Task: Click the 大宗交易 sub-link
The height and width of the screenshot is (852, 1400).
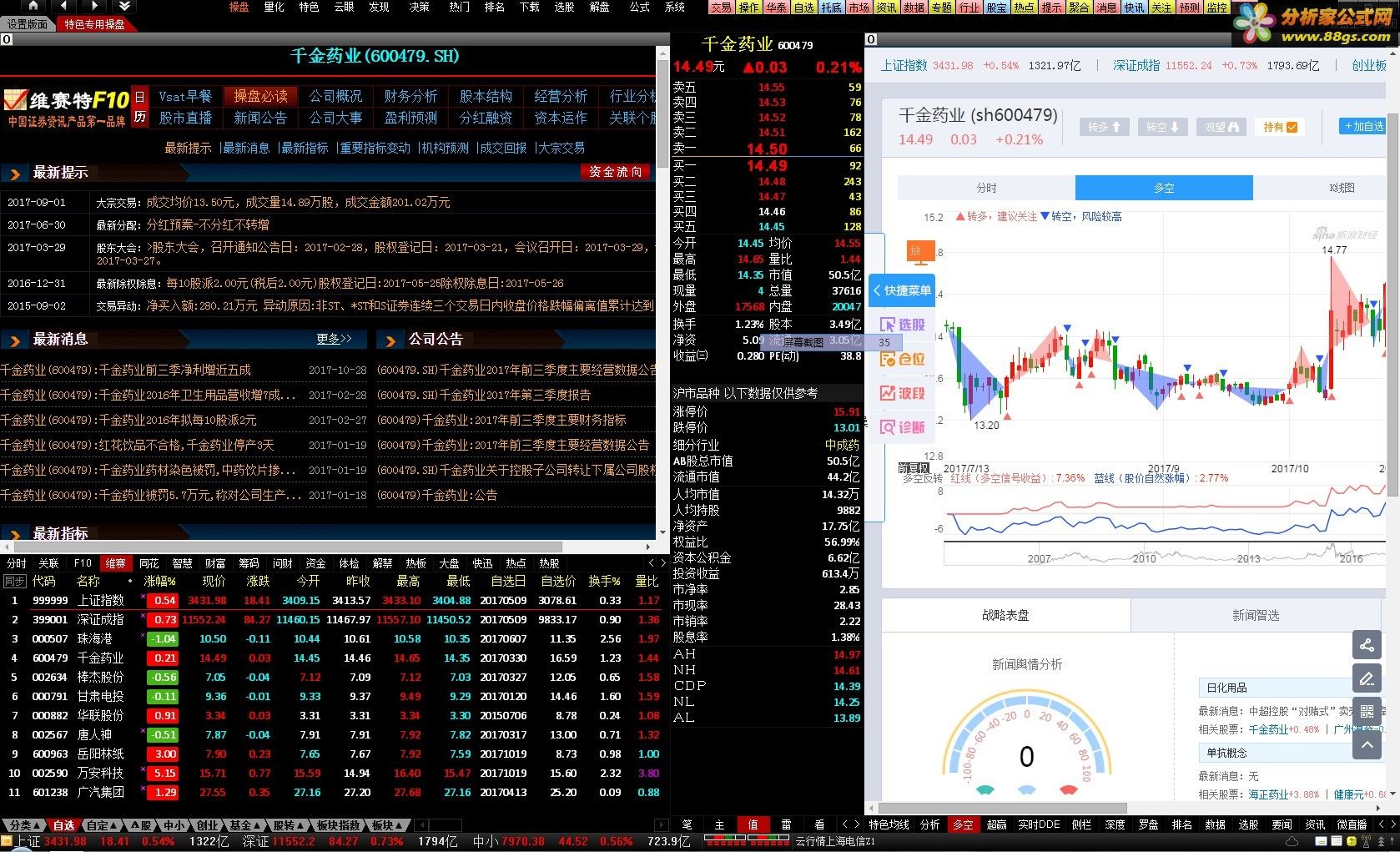Action: [562, 148]
